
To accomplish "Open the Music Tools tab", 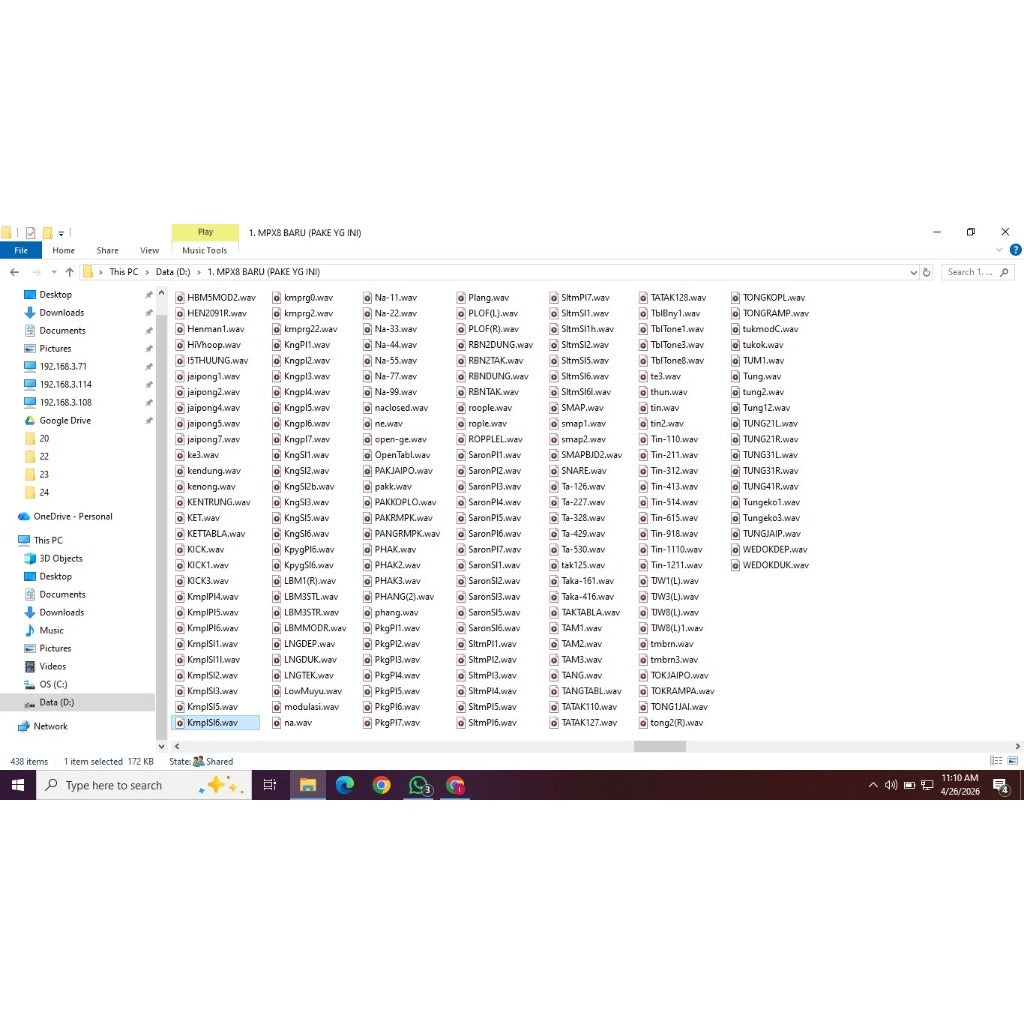I will tap(204, 250).
